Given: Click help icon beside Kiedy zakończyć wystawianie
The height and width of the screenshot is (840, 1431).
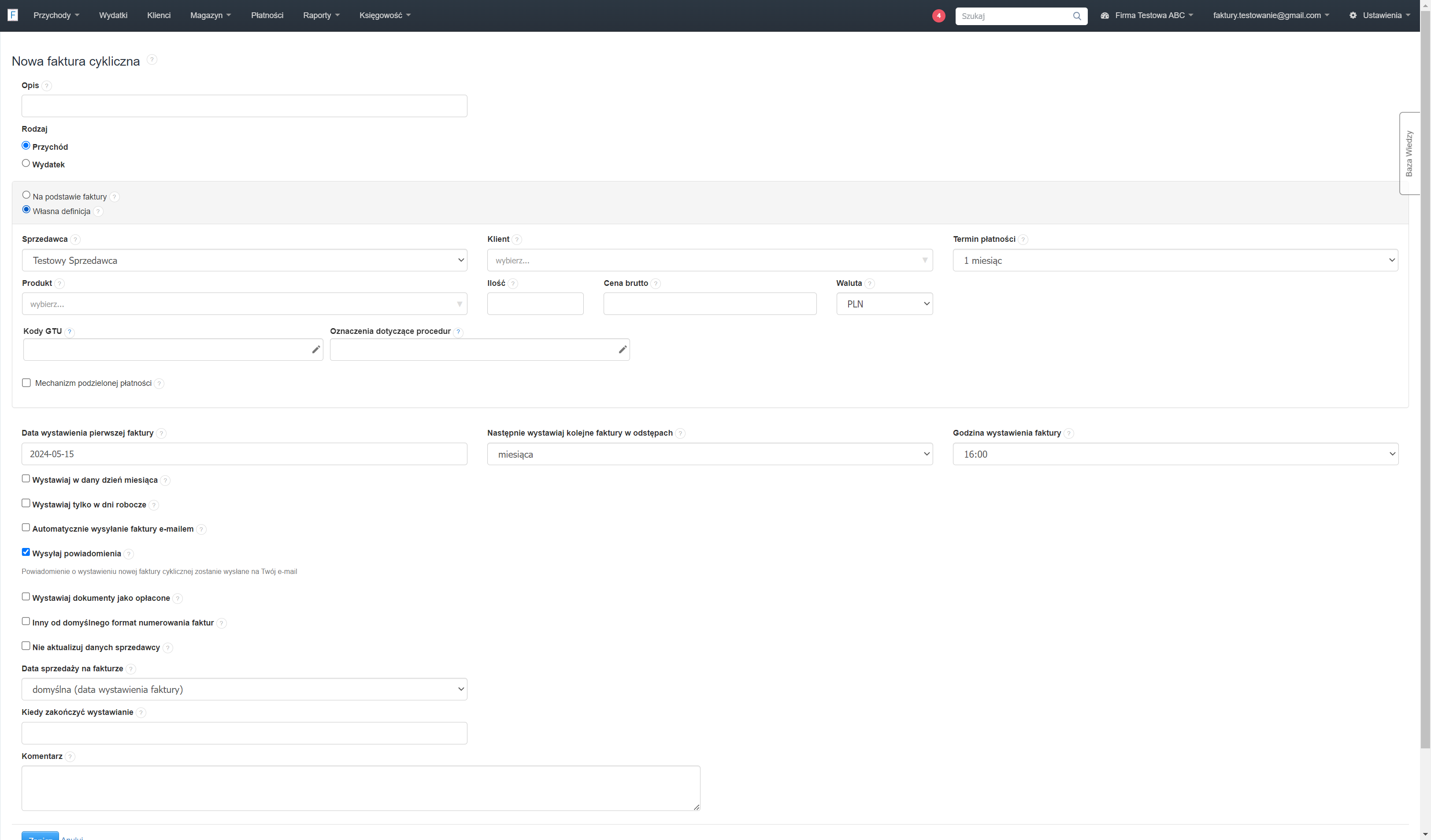Looking at the screenshot, I should point(141,713).
